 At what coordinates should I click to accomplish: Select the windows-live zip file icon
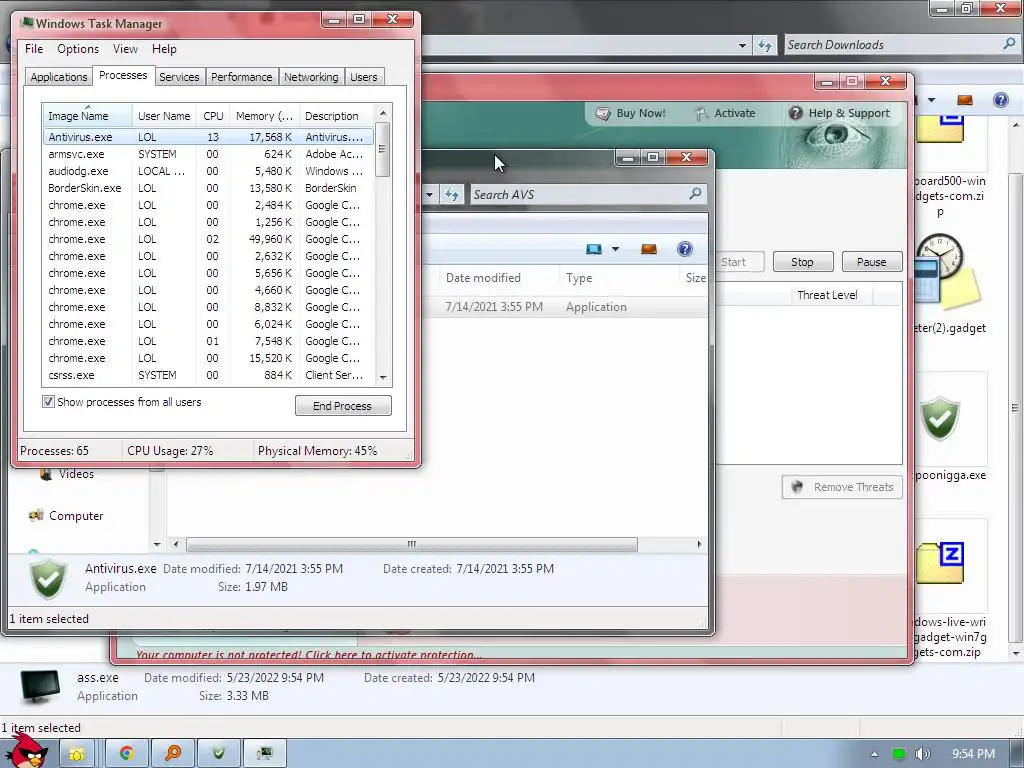pos(940,563)
